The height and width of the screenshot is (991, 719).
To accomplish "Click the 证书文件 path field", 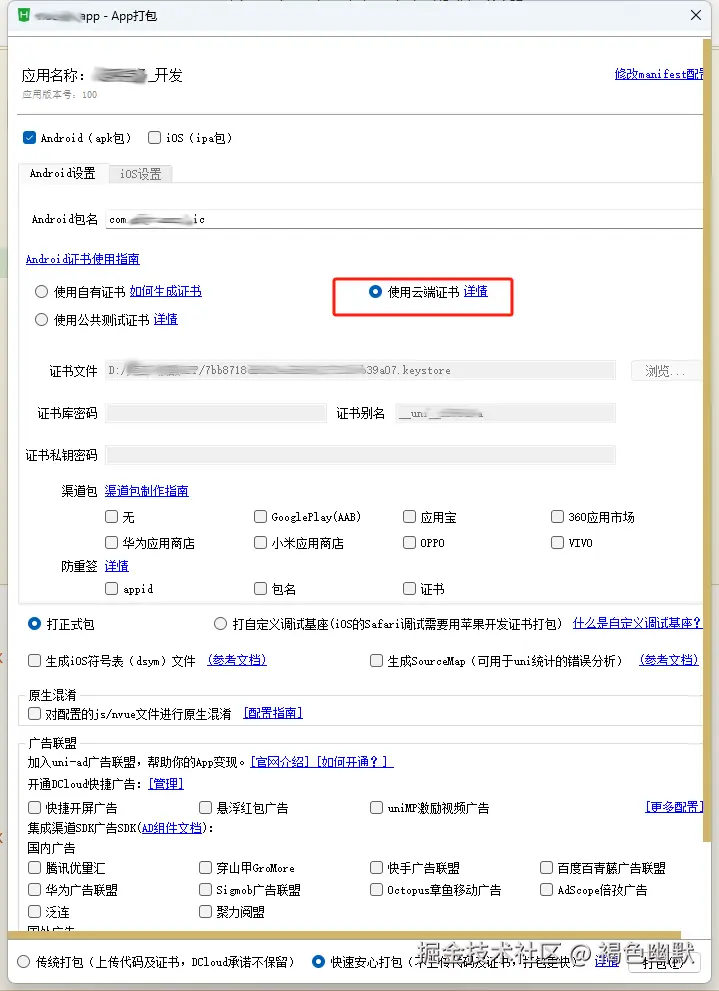I will pyautogui.click(x=360, y=370).
